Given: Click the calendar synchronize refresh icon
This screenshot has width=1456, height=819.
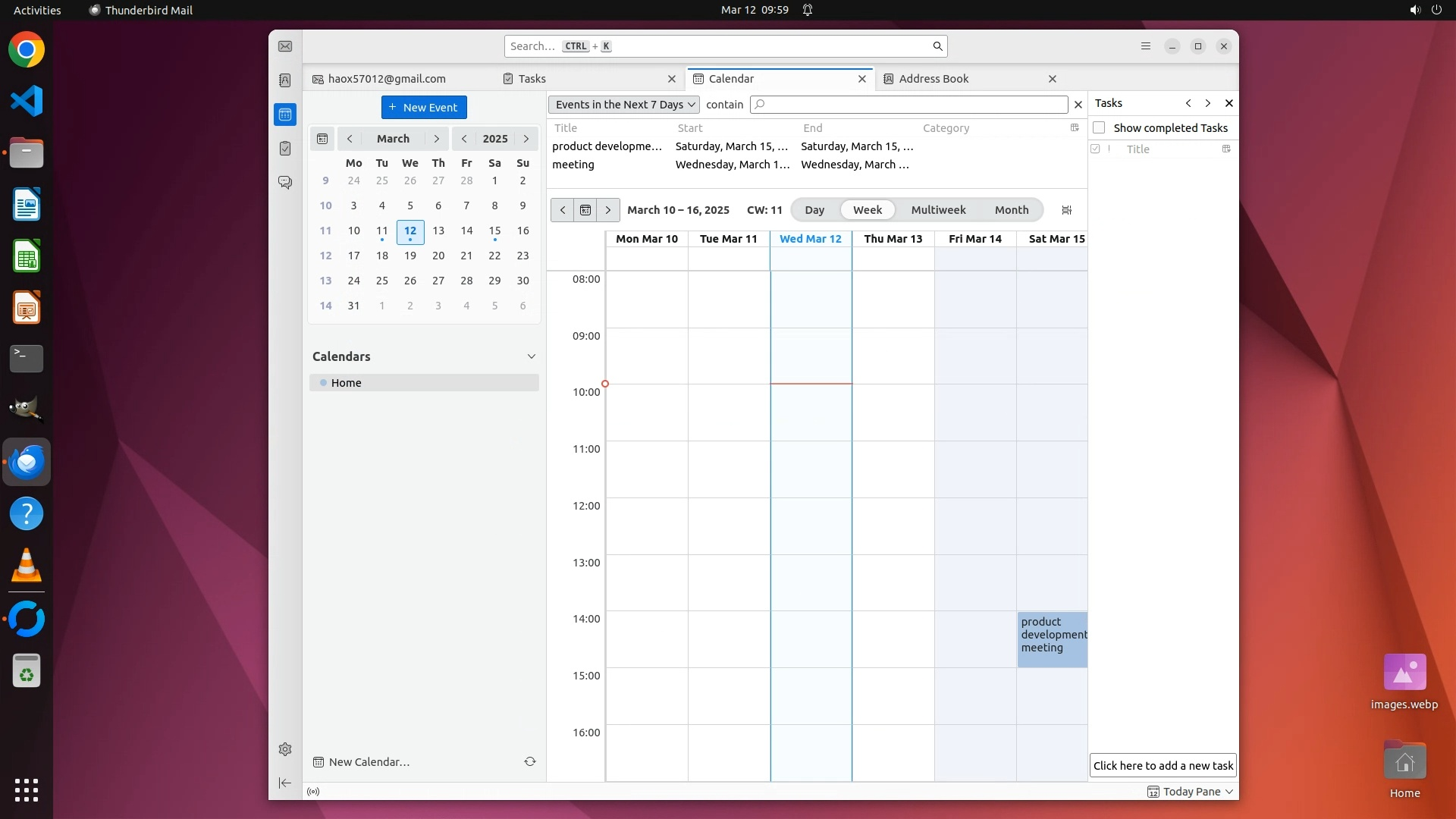Looking at the screenshot, I should coord(530,761).
